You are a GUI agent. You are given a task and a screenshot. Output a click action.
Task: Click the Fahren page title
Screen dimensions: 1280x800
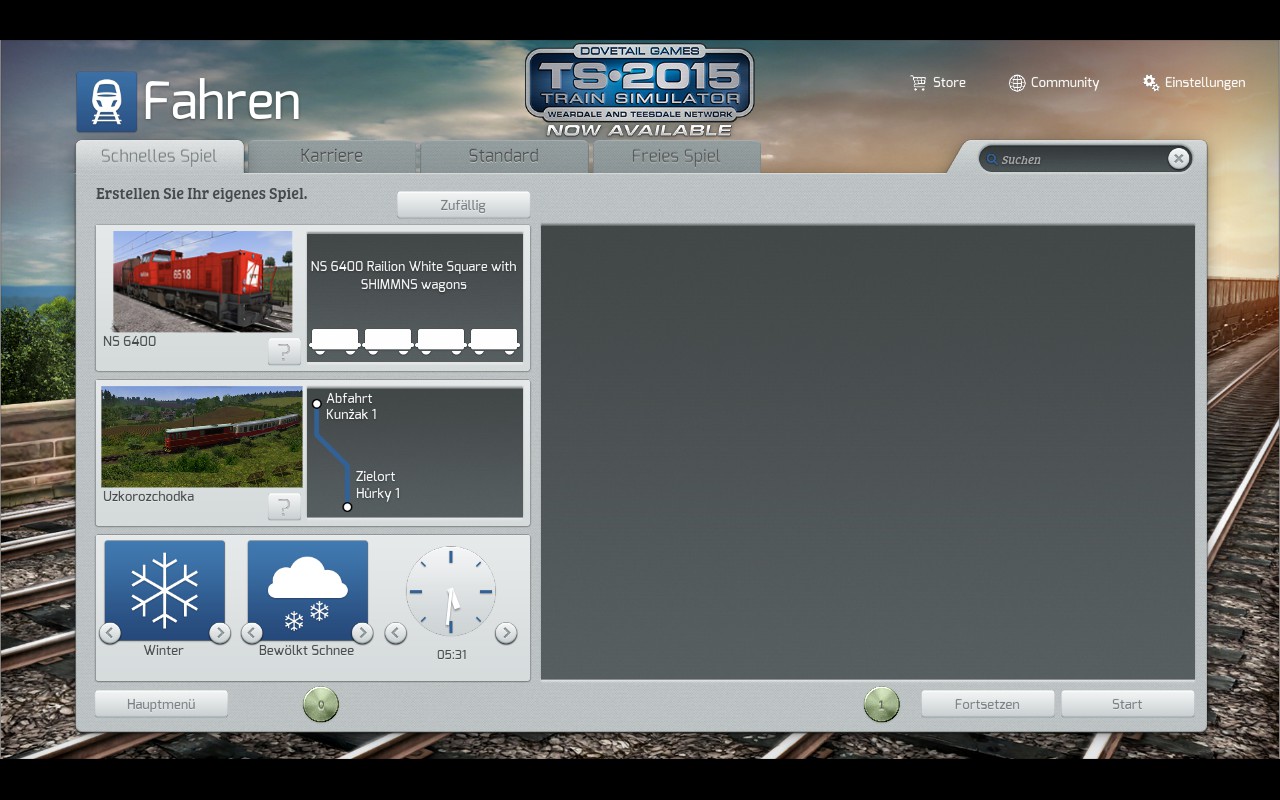click(221, 101)
